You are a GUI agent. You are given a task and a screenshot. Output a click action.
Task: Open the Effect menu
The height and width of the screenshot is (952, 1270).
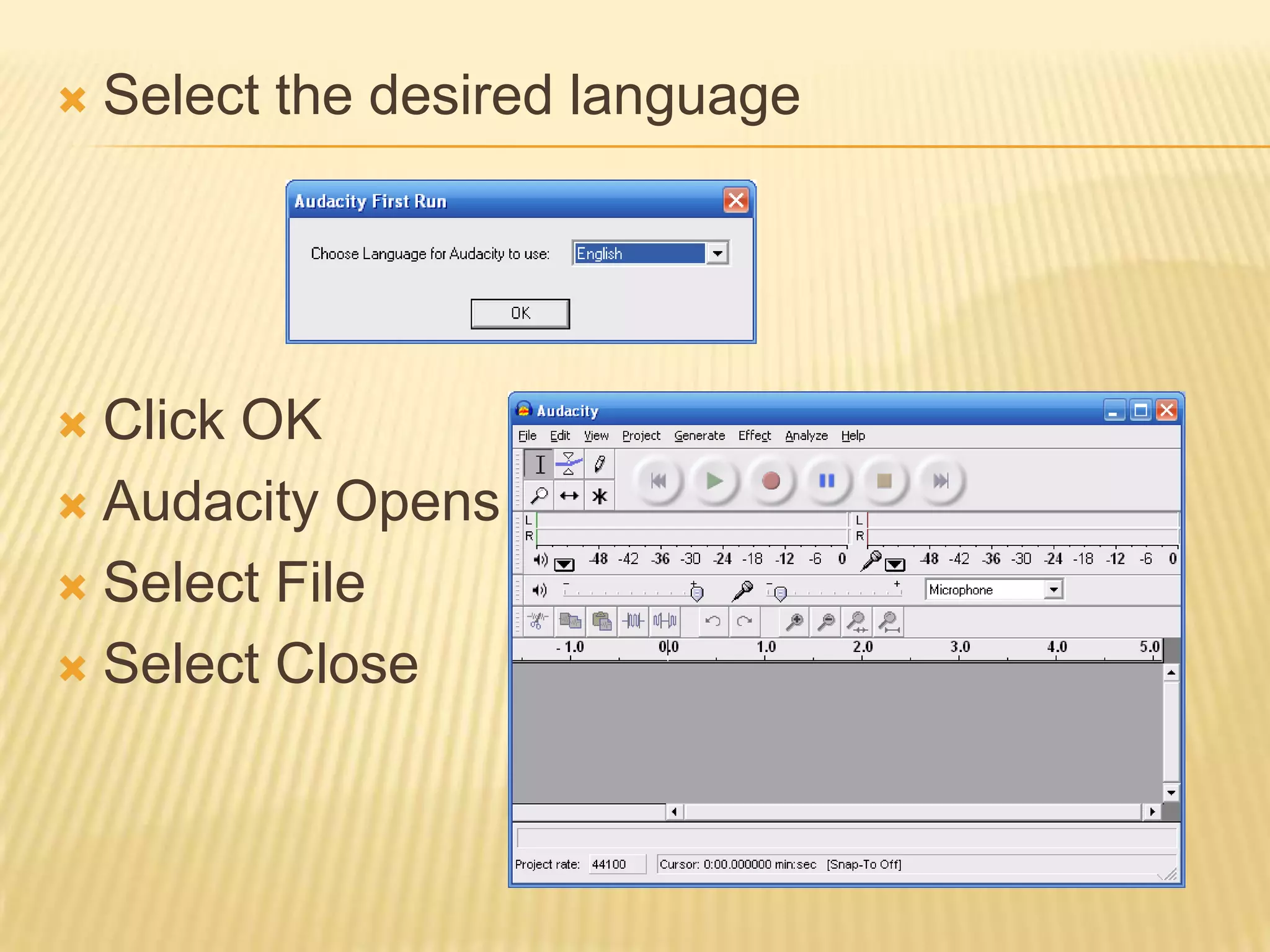(755, 436)
